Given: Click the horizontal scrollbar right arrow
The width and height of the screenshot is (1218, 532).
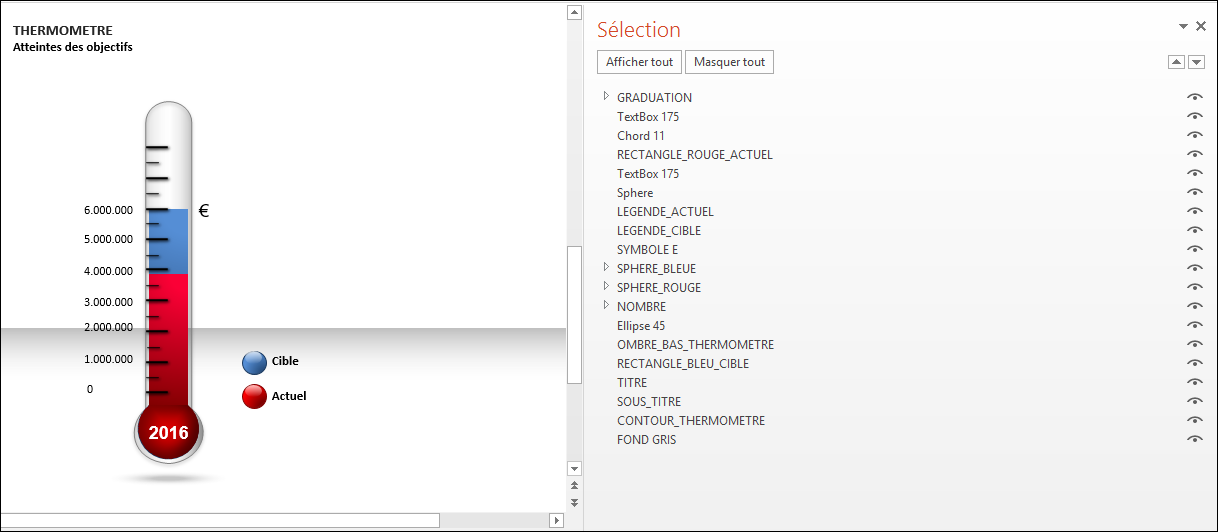Looking at the screenshot, I should [x=557, y=520].
